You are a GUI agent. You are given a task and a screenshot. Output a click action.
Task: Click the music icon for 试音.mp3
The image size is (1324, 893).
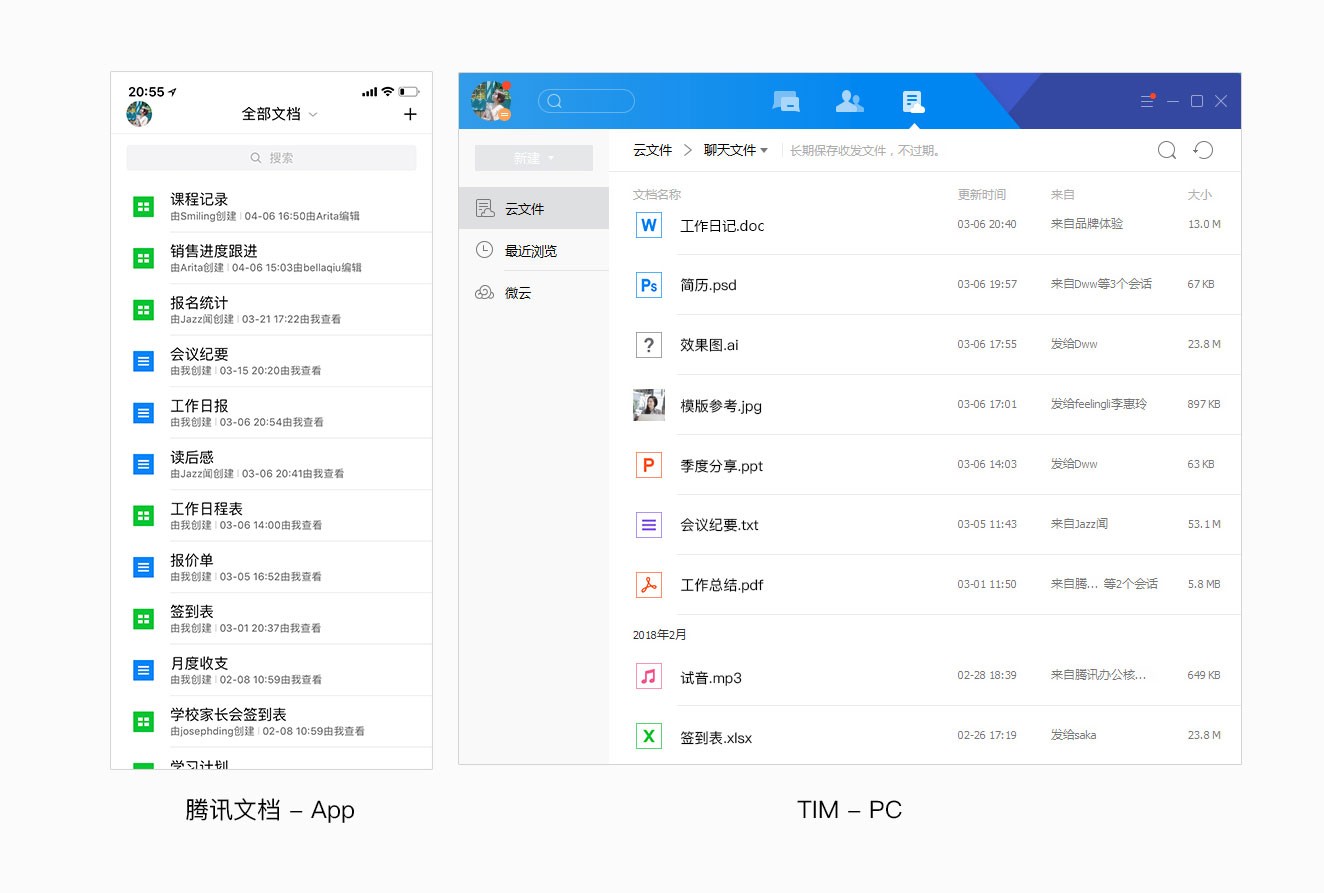click(x=649, y=677)
